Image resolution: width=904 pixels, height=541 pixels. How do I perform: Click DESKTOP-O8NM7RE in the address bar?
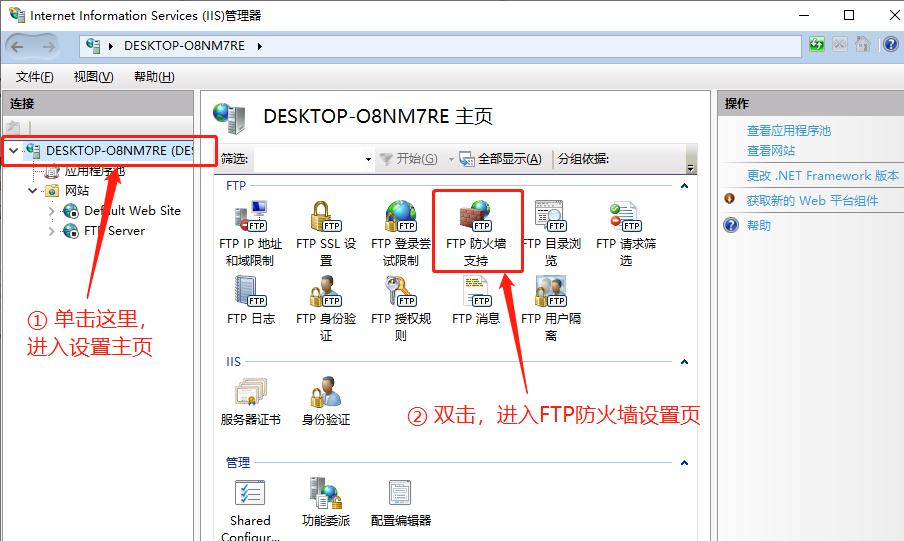(184, 46)
